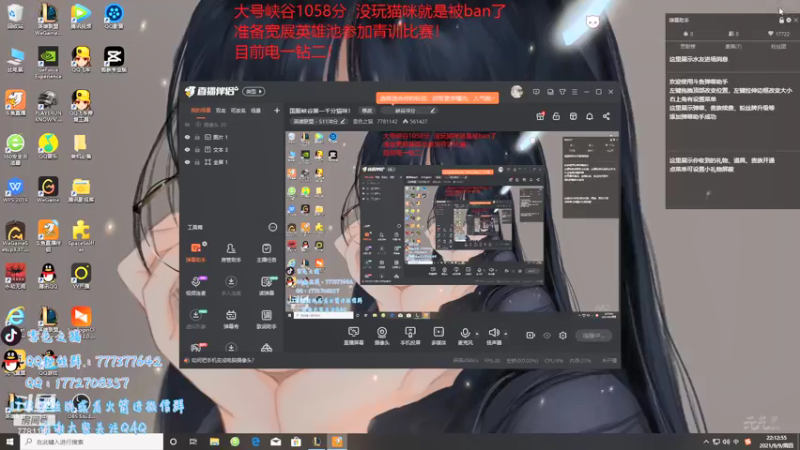
Task: Click the tag input field with pencil
Action: tap(409, 111)
